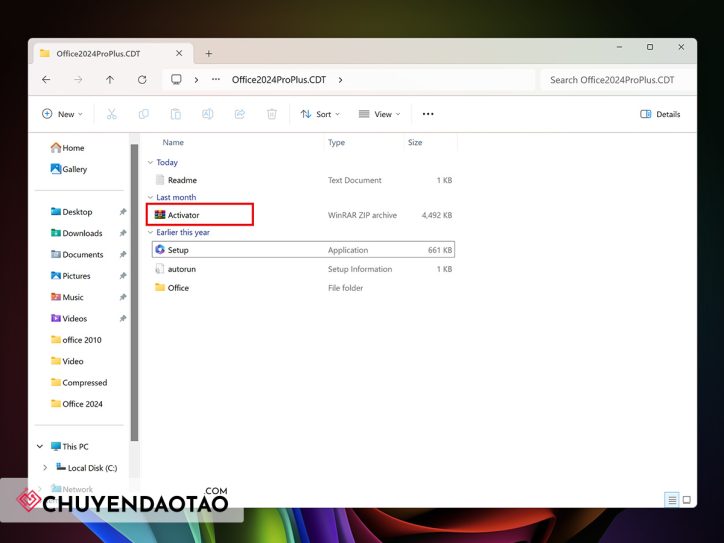Click the pin icon next to Music

point(123,297)
